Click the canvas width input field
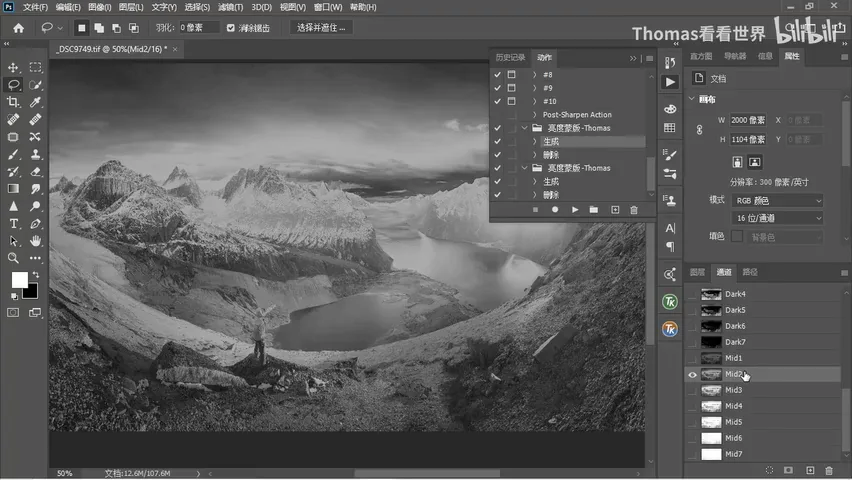 tap(748, 120)
